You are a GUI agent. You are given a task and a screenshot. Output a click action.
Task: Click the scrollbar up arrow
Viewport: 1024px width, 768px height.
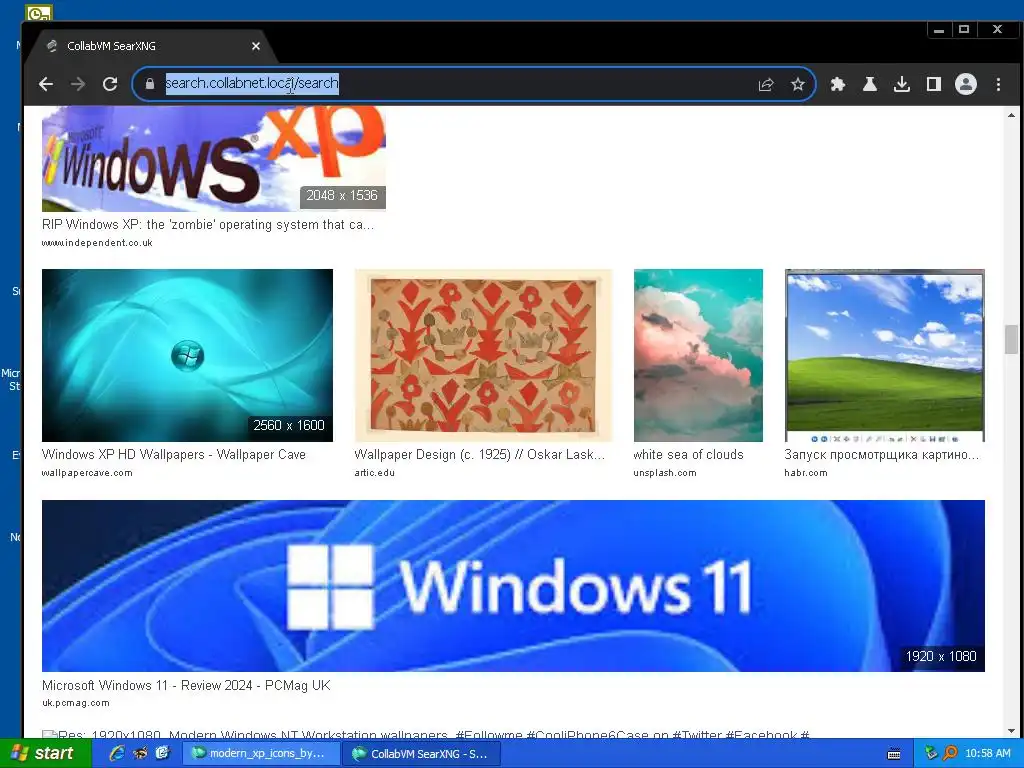pos(1011,116)
